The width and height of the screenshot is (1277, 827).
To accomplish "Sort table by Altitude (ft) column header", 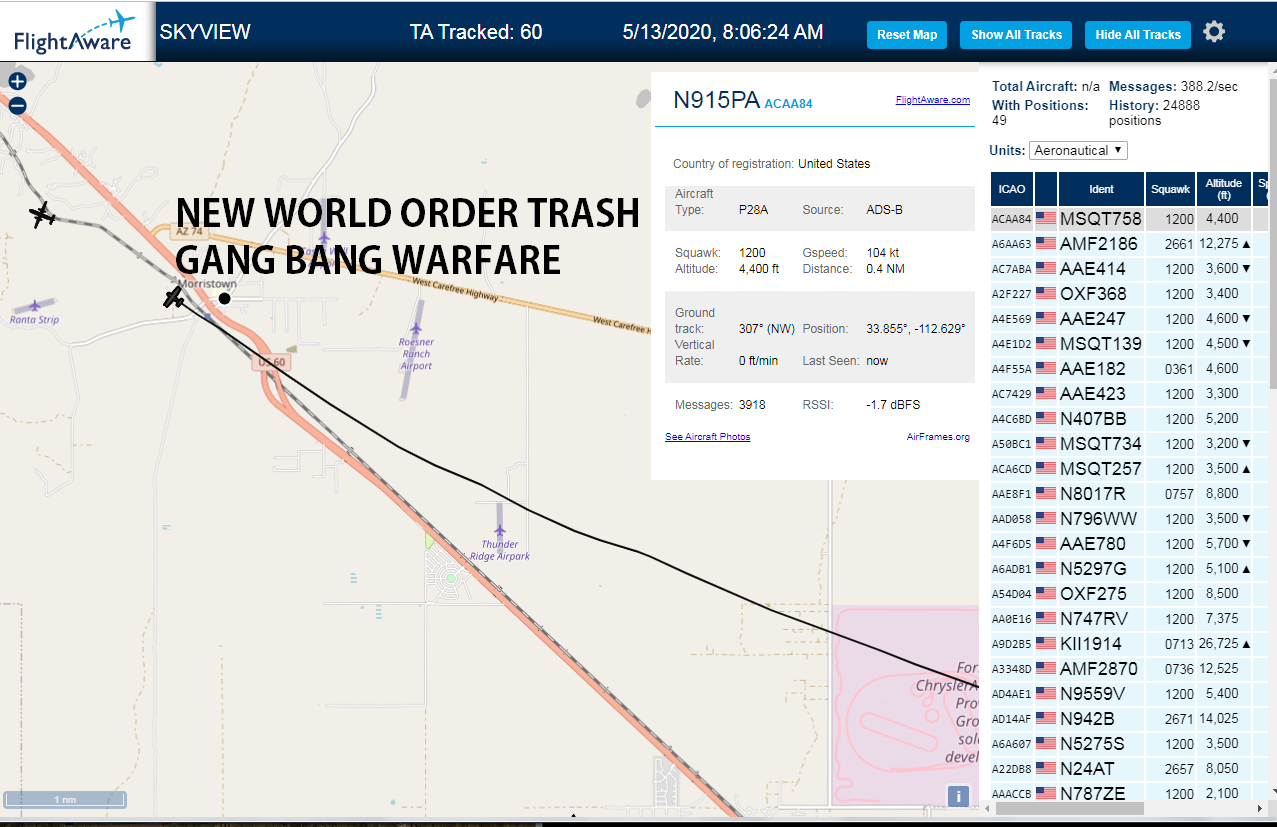I will pos(1223,189).
